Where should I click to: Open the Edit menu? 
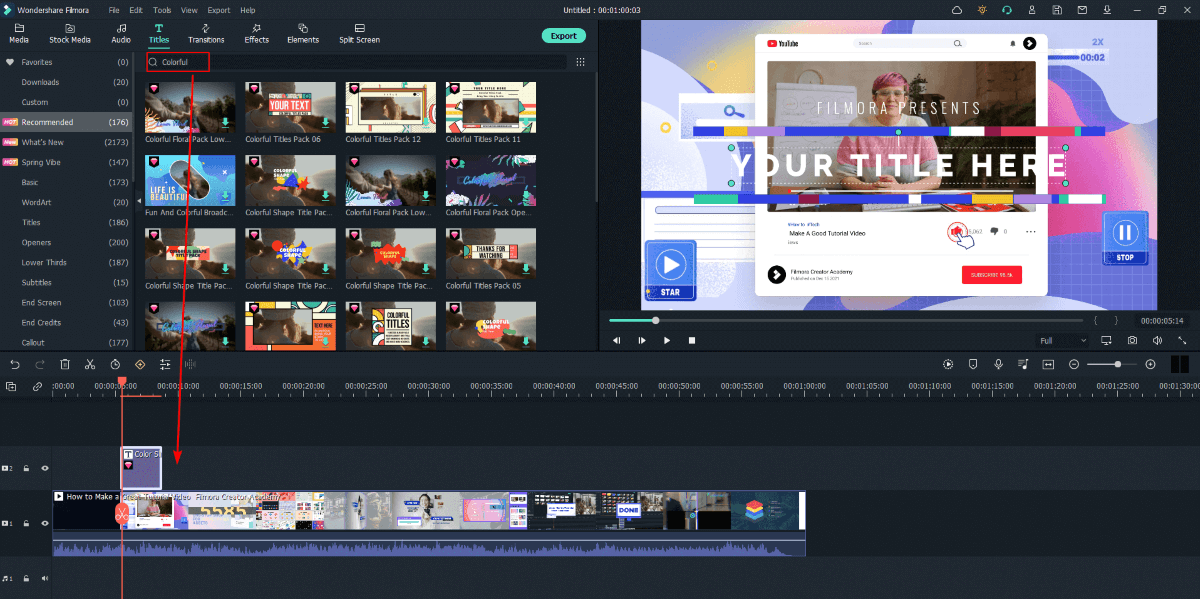pyautogui.click(x=136, y=10)
